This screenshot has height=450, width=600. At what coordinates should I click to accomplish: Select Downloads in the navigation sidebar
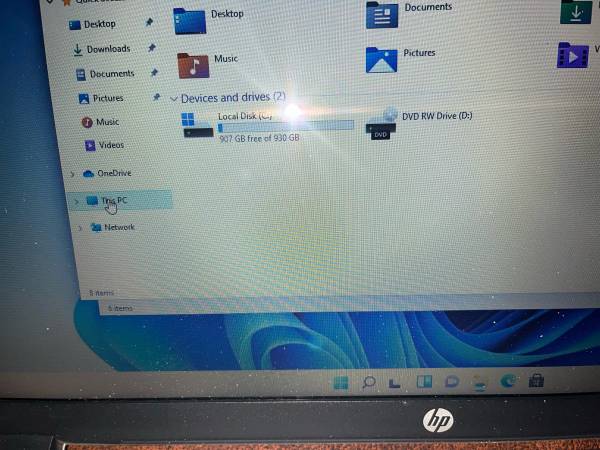(x=107, y=49)
